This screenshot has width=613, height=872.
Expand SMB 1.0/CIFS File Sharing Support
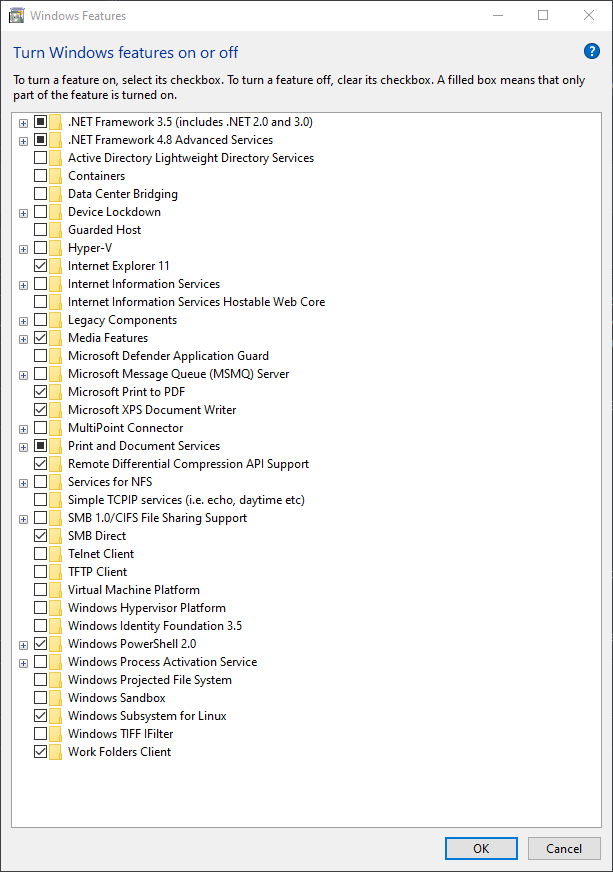23,519
